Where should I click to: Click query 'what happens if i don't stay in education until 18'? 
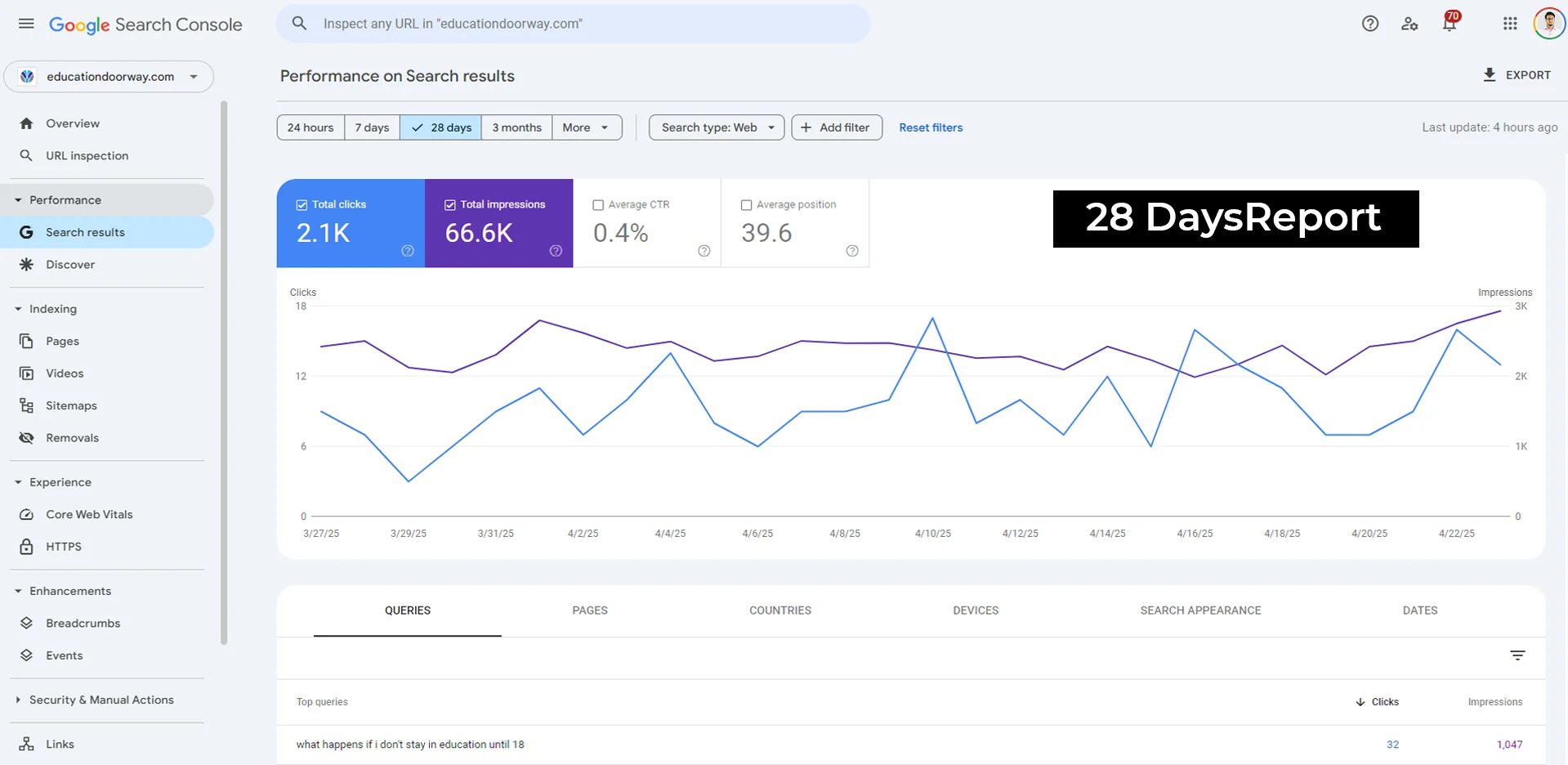410,745
